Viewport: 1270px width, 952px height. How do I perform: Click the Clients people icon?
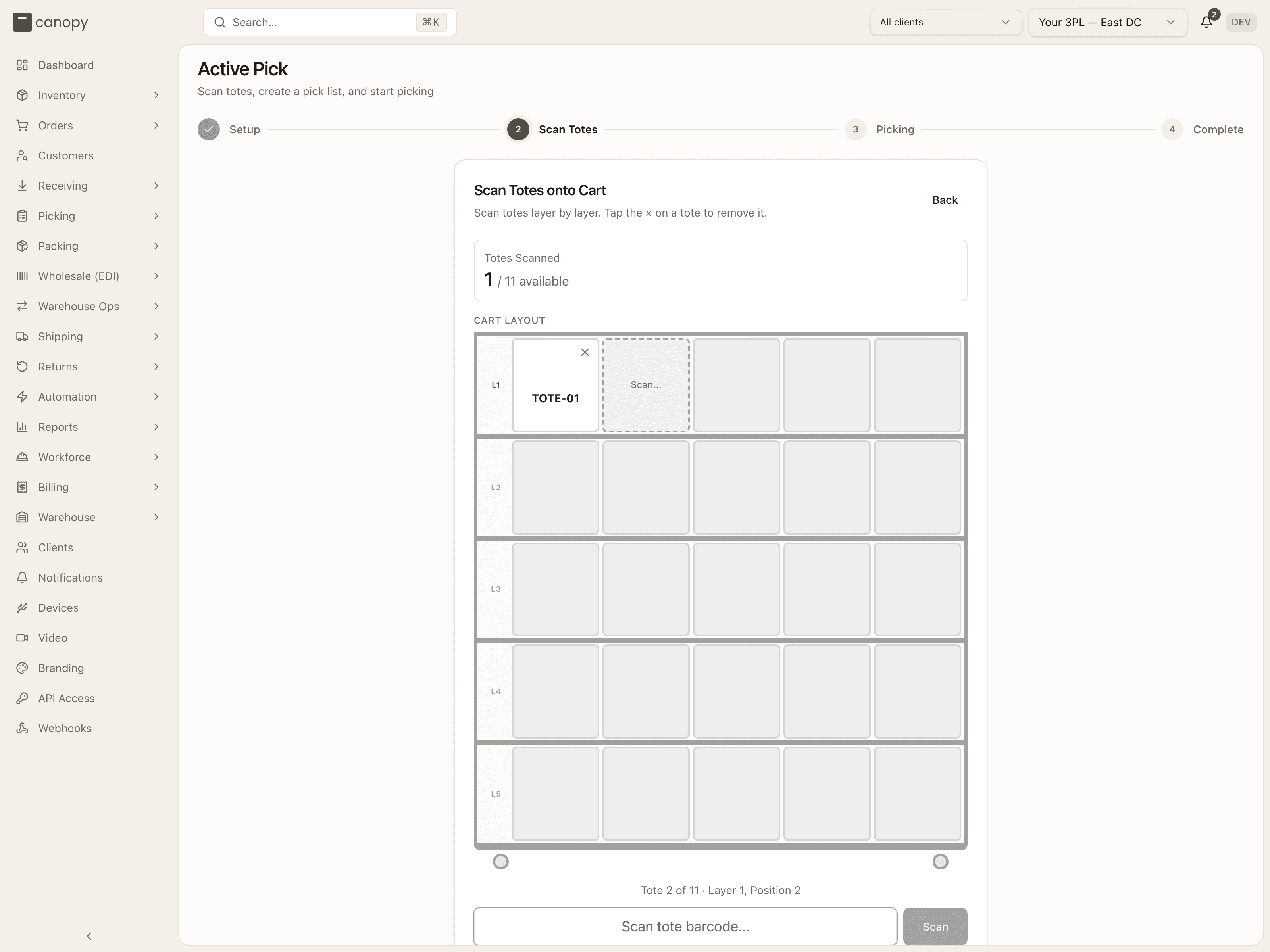click(x=22, y=547)
